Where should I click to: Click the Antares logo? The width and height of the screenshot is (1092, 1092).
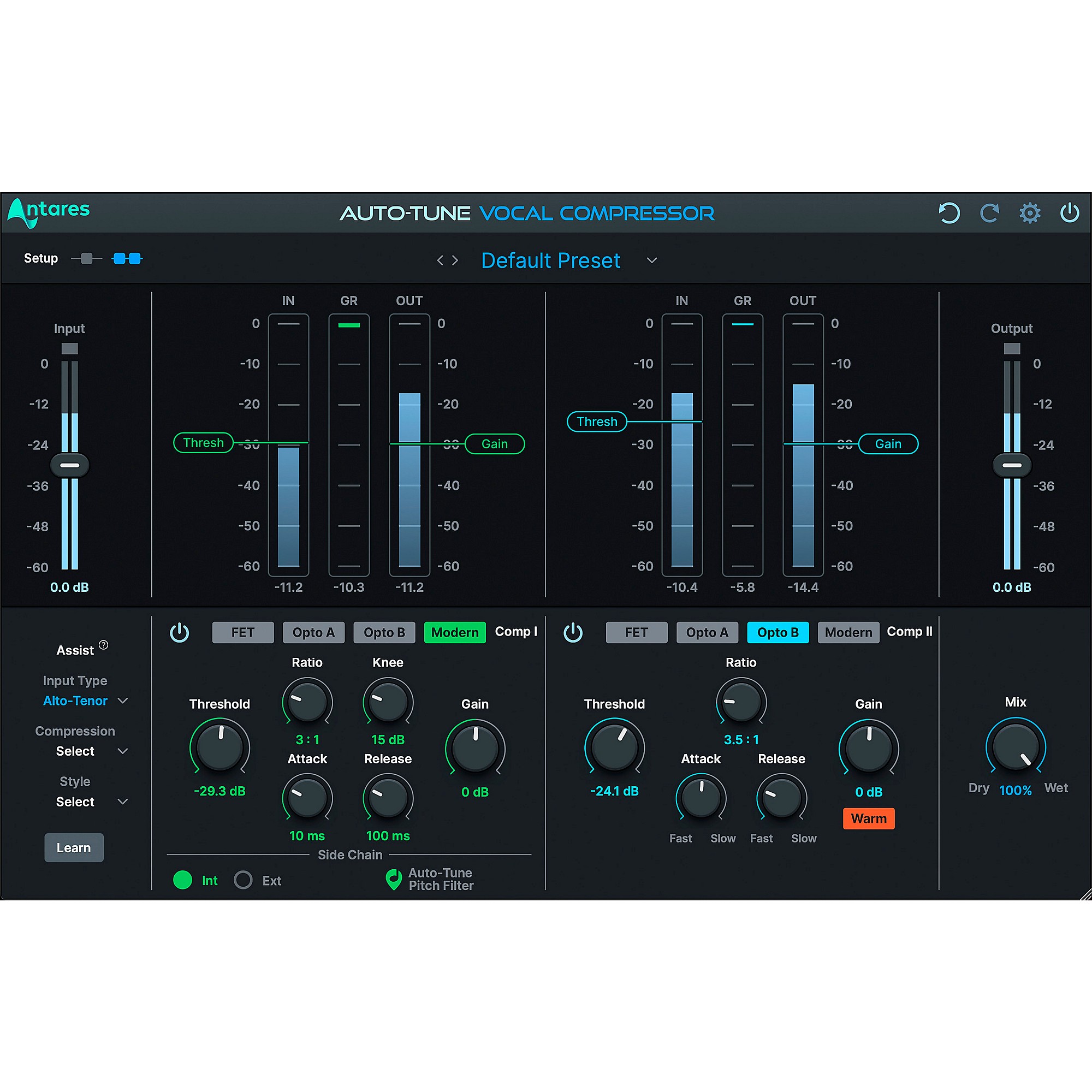tap(49, 212)
